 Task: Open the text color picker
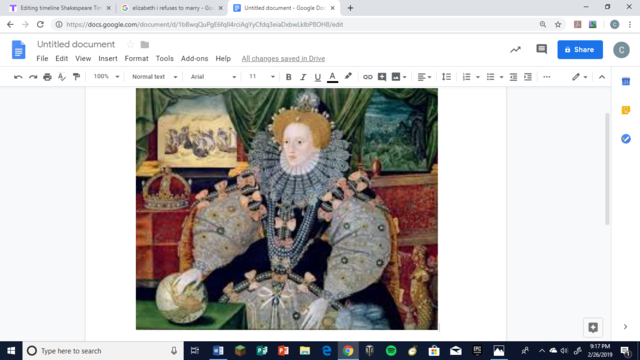pyautogui.click(x=332, y=77)
